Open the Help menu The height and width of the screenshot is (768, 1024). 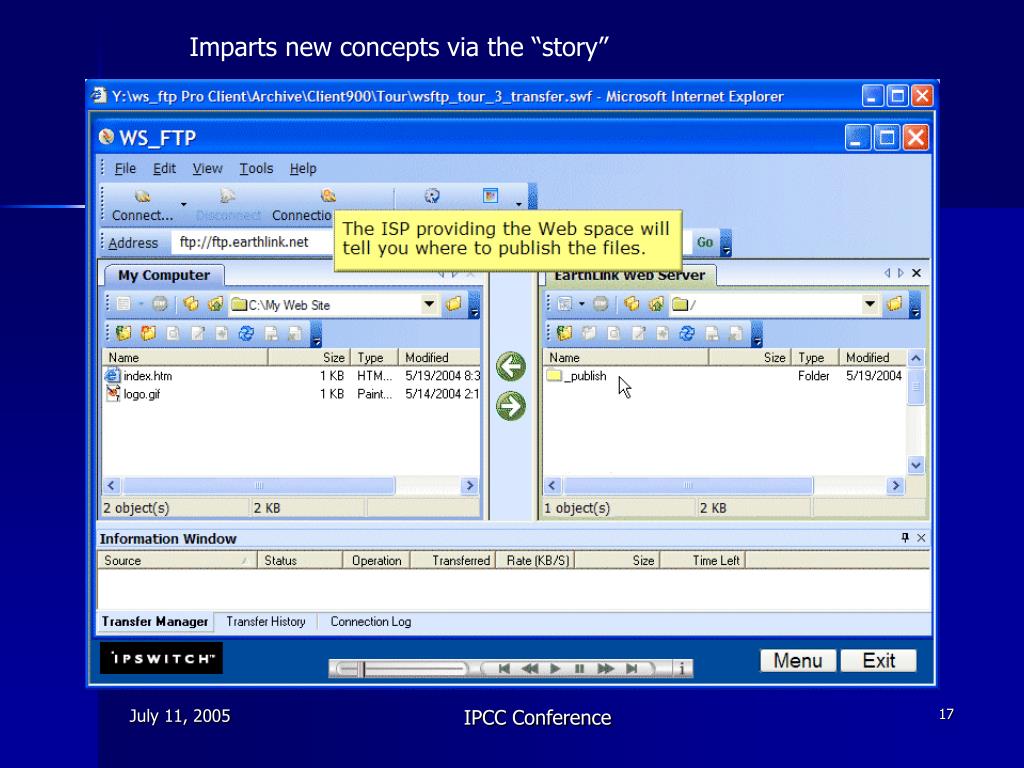coord(303,168)
